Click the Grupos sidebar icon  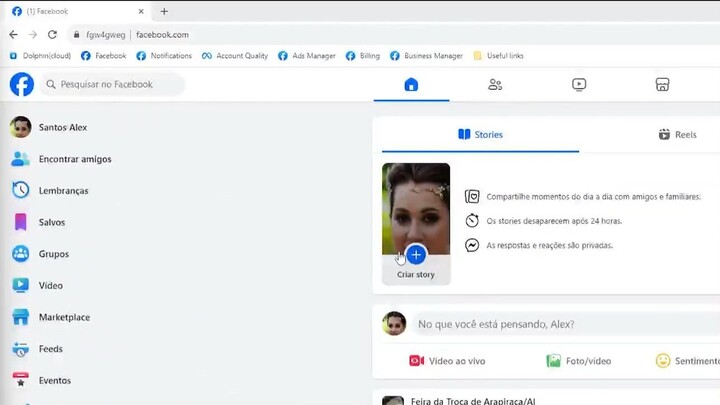tap(20, 253)
